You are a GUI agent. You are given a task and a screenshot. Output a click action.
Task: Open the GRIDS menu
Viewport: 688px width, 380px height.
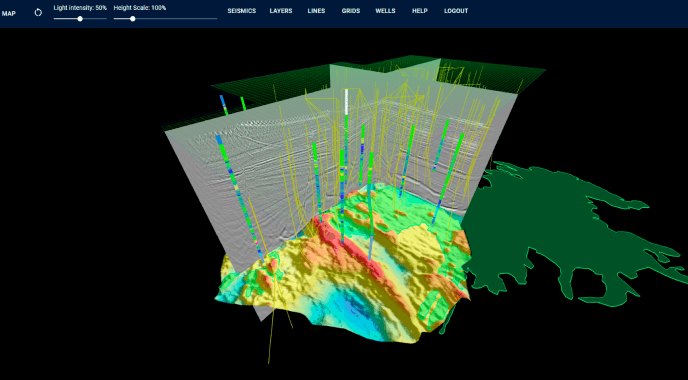(351, 11)
